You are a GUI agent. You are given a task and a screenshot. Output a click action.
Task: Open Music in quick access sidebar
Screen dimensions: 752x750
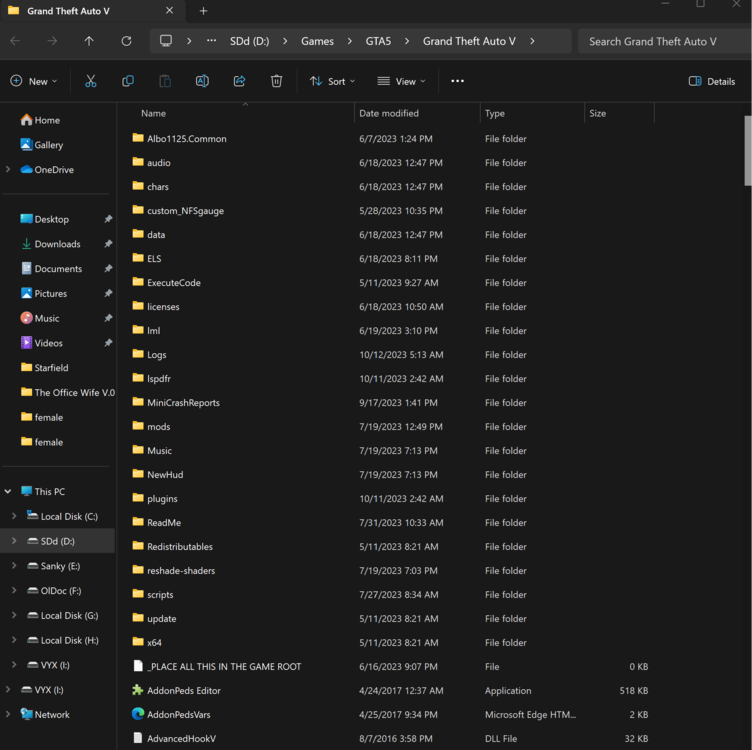(x=40, y=318)
